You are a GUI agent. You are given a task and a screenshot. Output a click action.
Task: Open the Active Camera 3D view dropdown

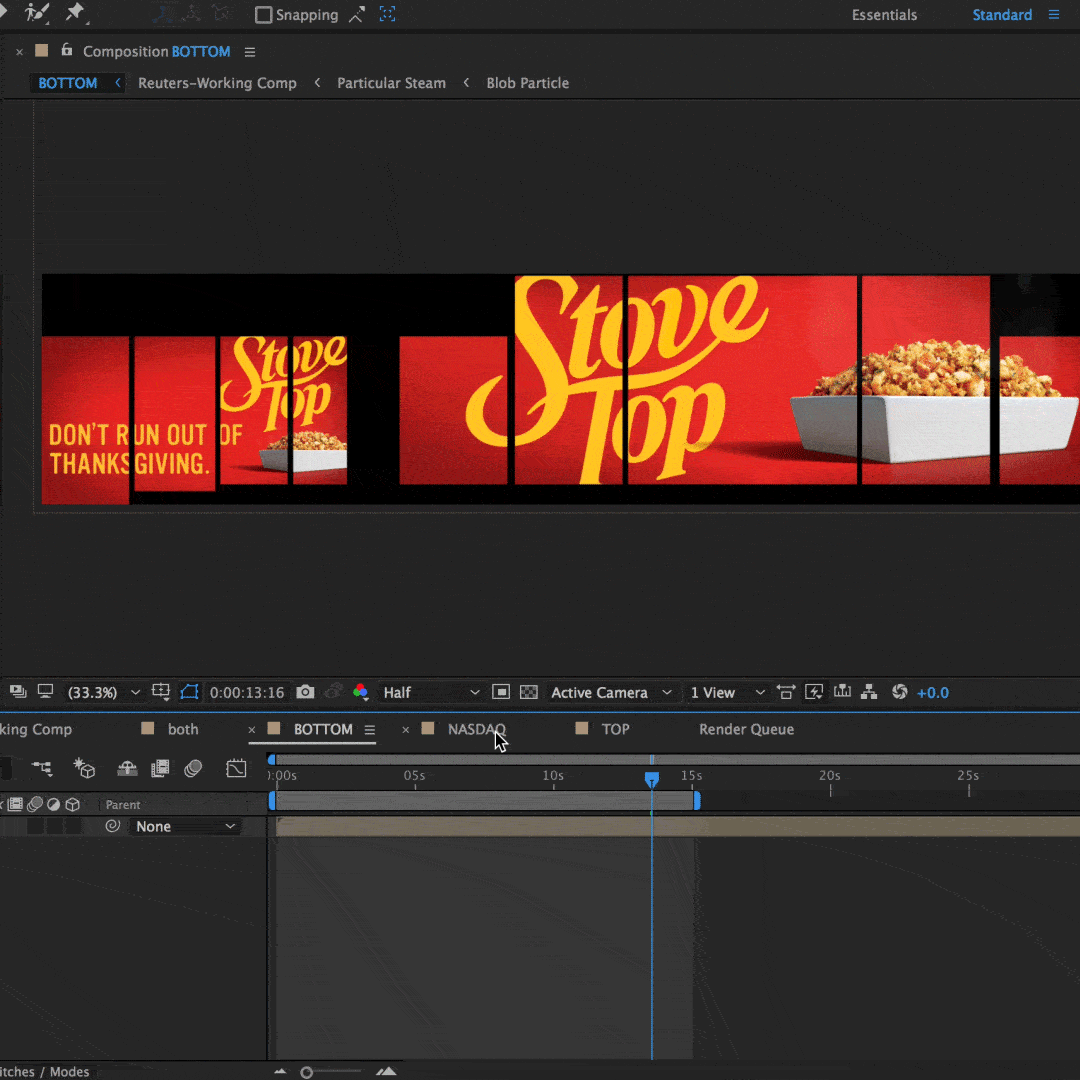coord(611,692)
